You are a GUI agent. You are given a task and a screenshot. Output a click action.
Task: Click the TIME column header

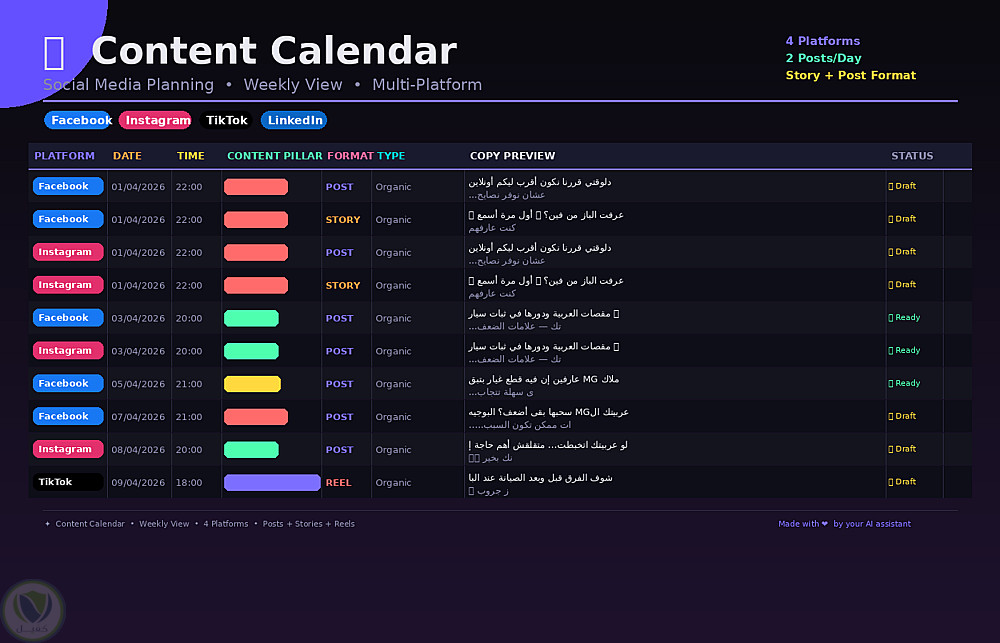click(191, 156)
